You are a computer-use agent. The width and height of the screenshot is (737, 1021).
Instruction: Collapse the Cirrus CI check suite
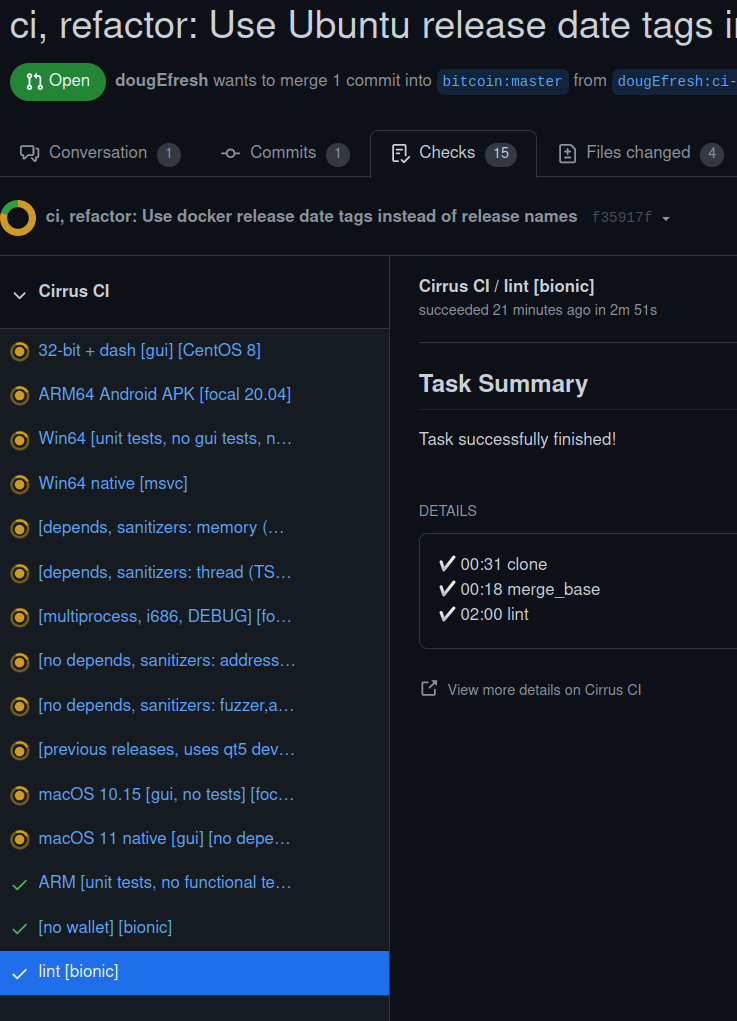tap(20, 294)
